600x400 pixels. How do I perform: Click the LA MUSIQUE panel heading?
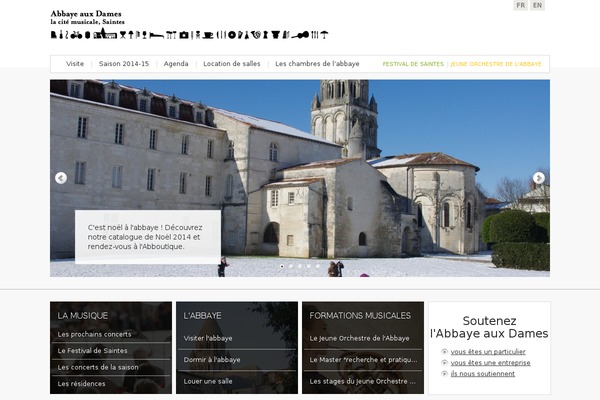coord(83,316)
